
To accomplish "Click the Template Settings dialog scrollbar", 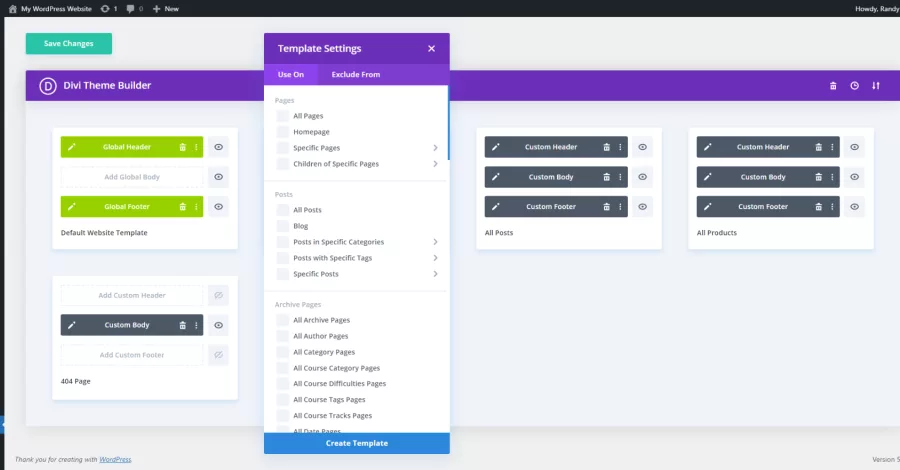I will (x=448, y=123).
